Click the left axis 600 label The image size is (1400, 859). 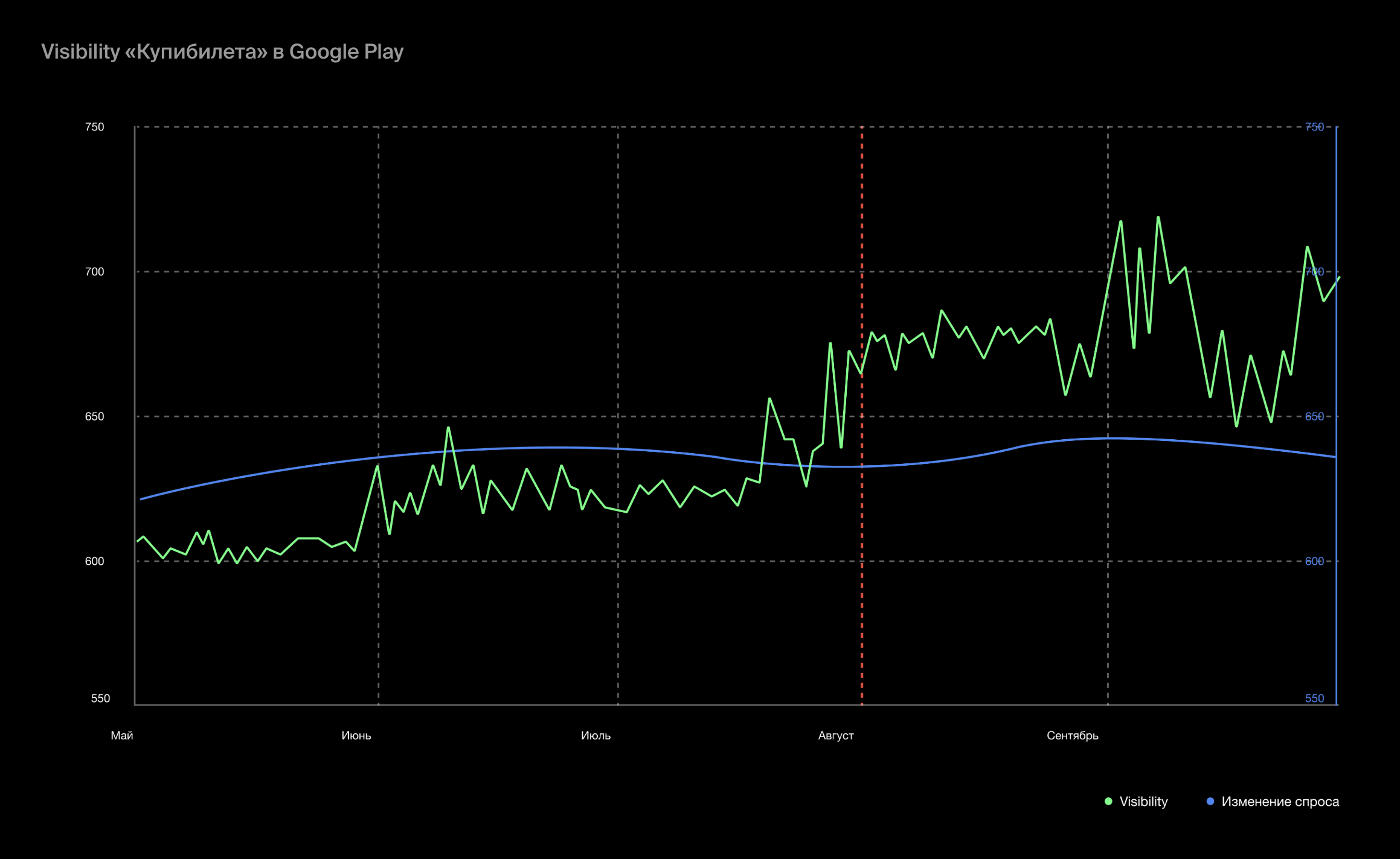tap(94, 561)
